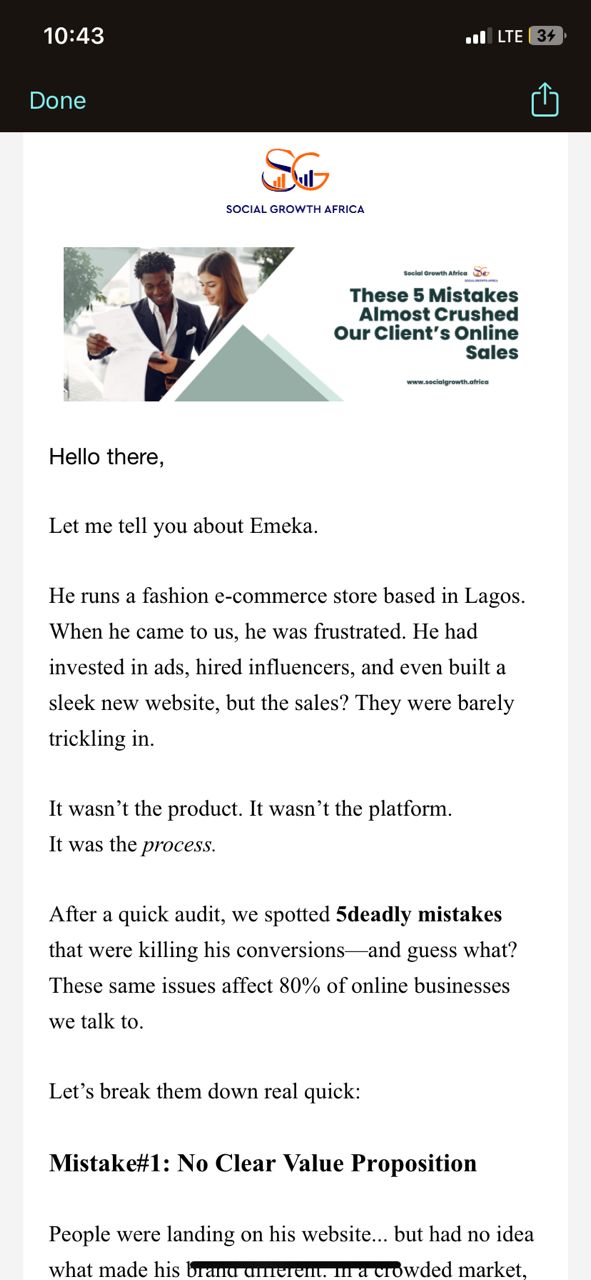Viewport: 591px width, 1280px height.
Task: Open the 5 Mistakes banner image
Action: click(x=295, y=324)
